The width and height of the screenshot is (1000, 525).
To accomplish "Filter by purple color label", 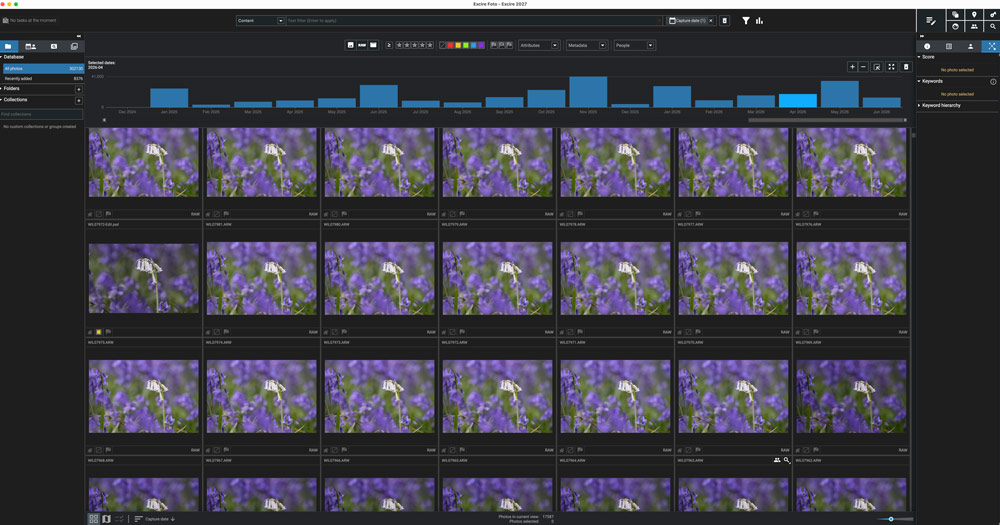I will point(481,45).
